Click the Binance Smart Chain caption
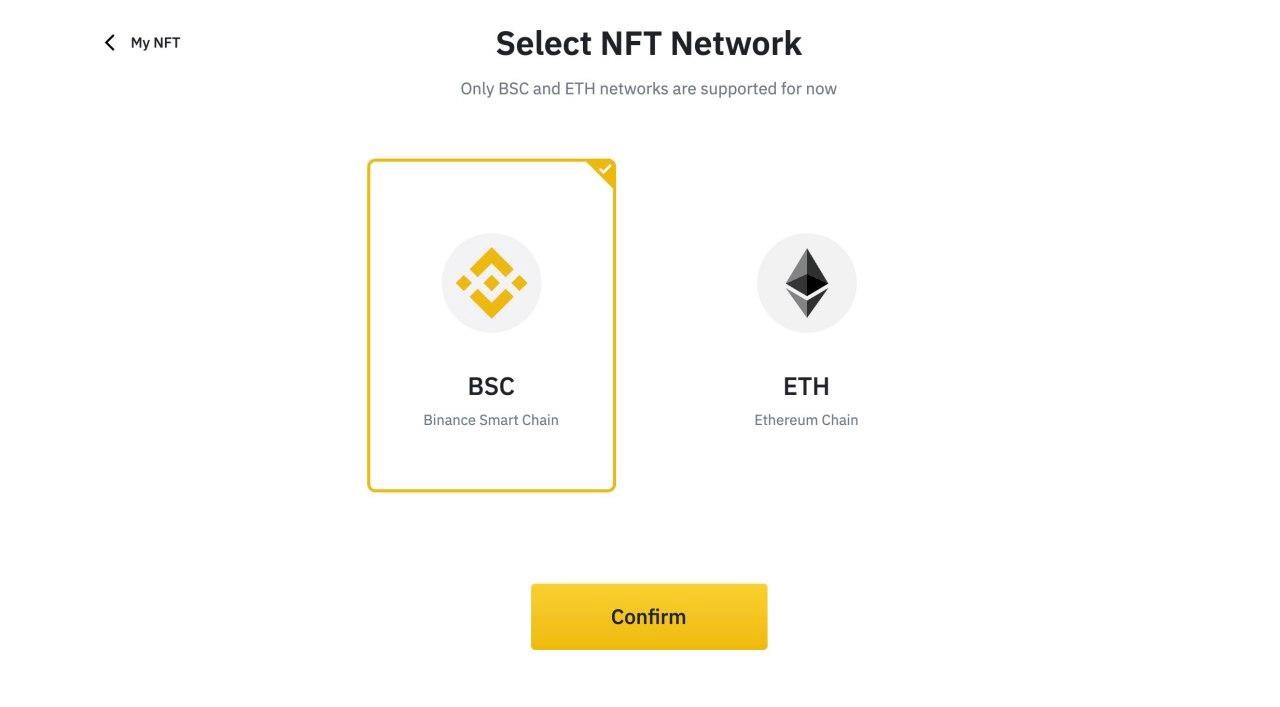1280x707 pixels. 491,420
